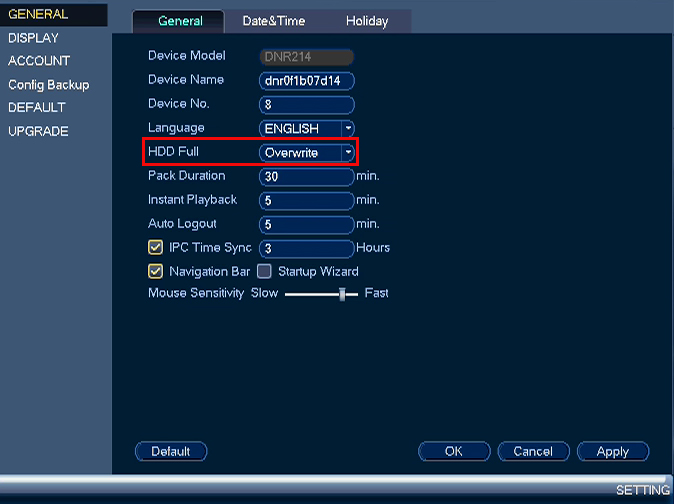Click the Instant Playback minutes field
This screenshot has width=674, height=504.
tap(307, 201)
